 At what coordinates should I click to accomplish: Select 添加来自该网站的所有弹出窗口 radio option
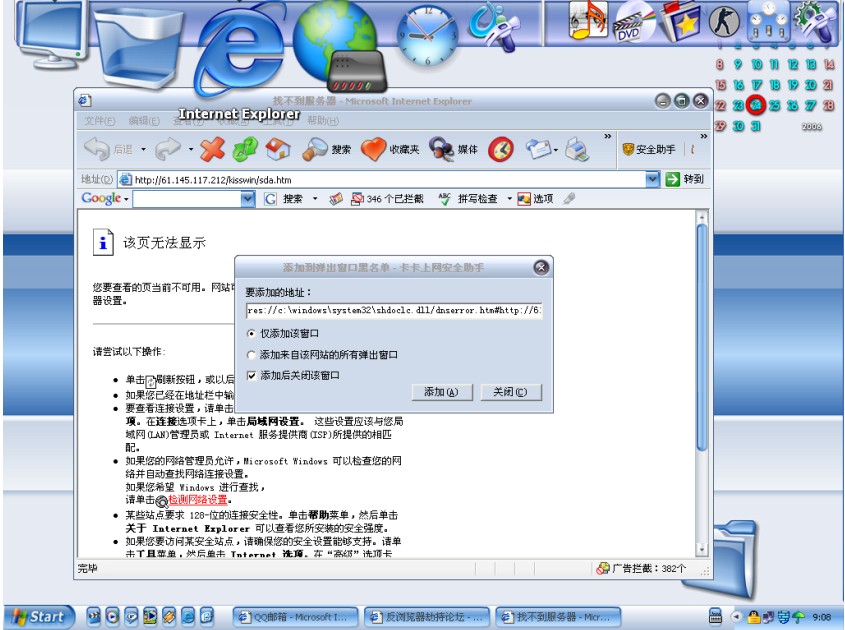(251, 355)
